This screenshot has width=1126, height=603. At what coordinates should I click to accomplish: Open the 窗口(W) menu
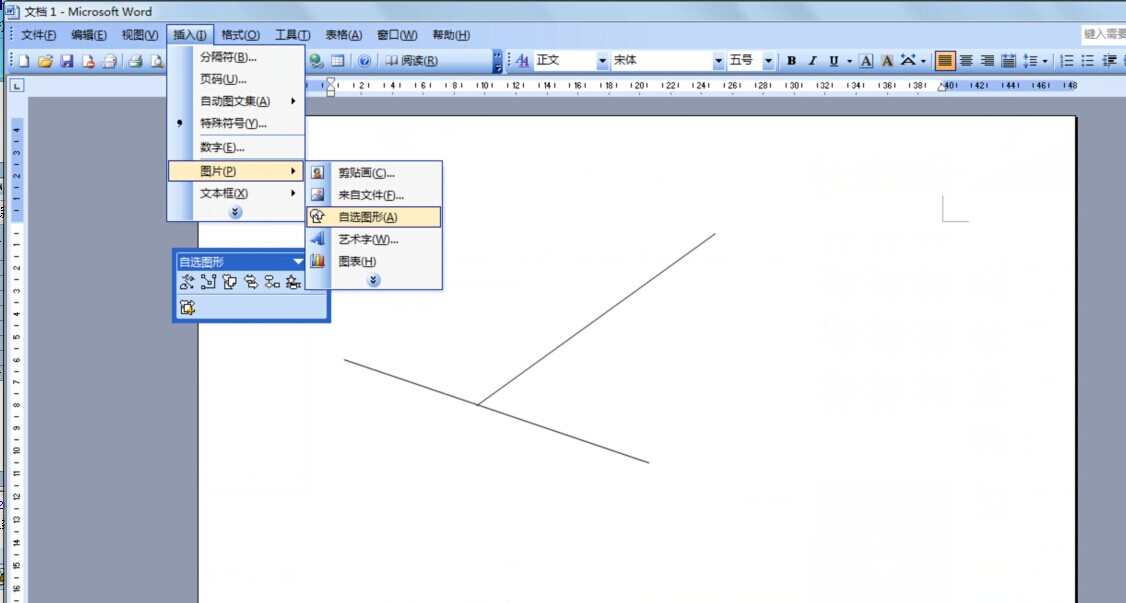pos(396,34)
